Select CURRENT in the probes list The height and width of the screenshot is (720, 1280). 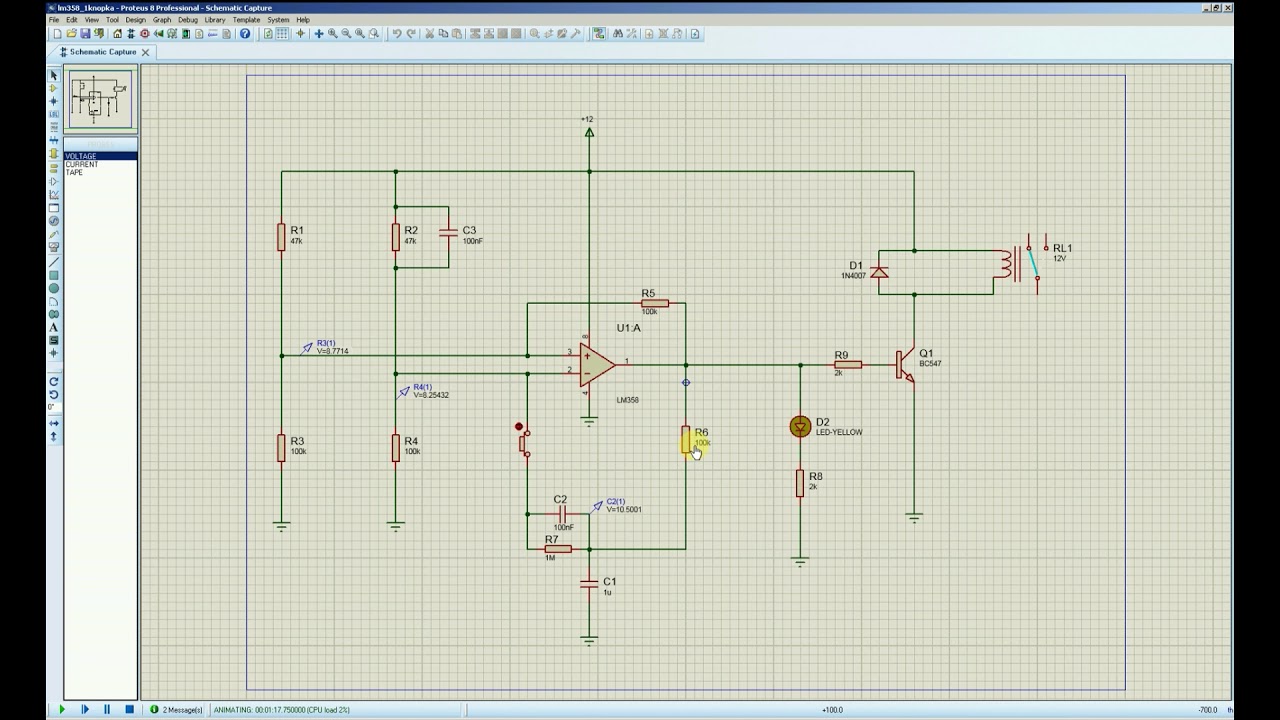100,164
